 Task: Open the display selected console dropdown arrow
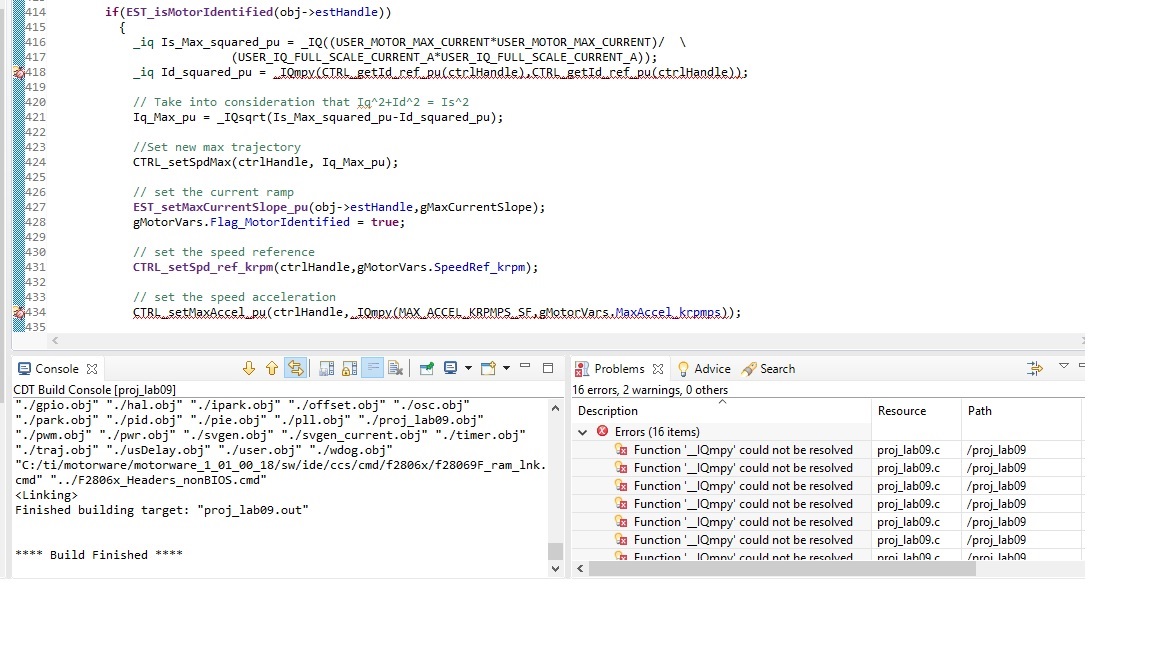(468, 369)
